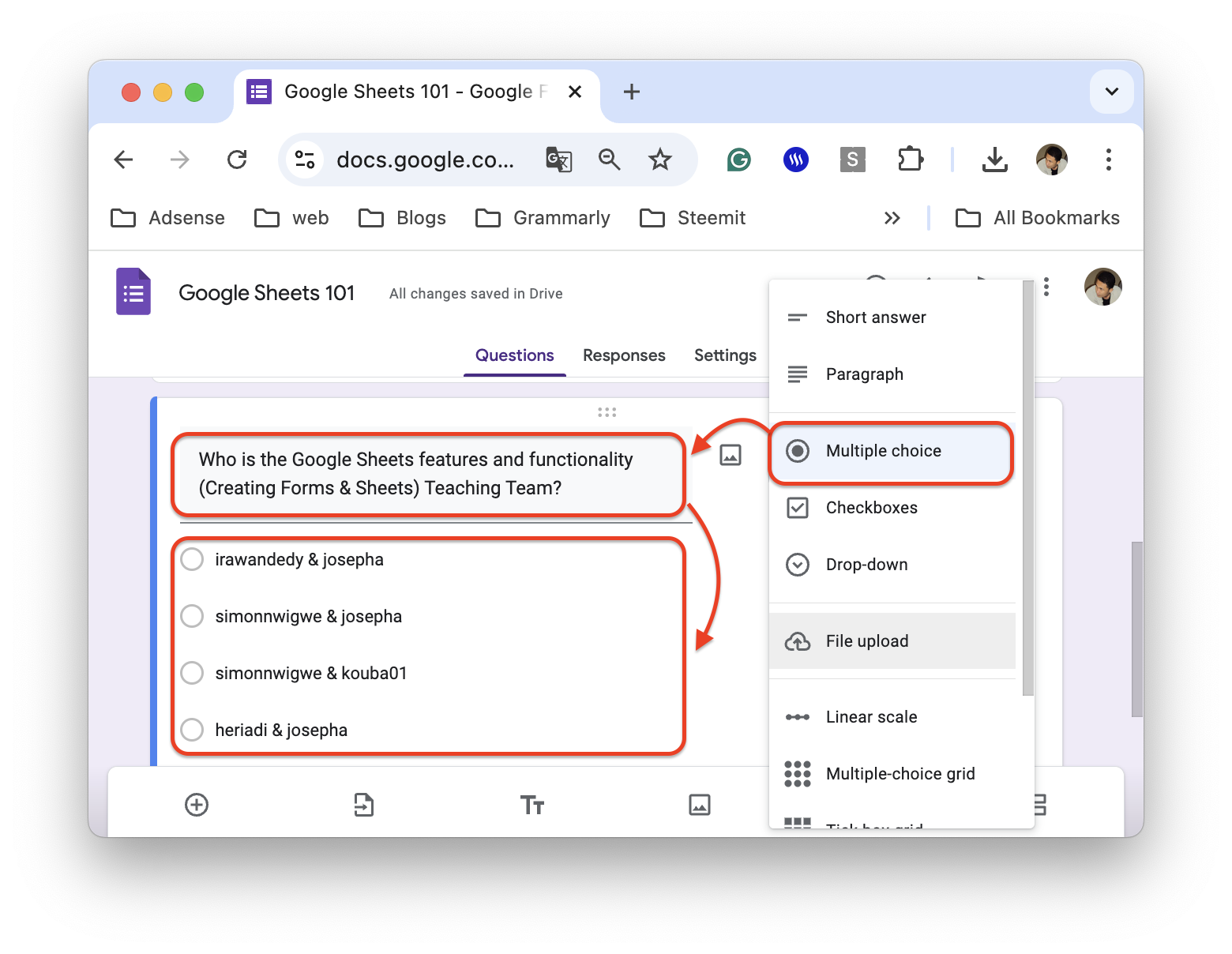1232x954 pixels.
Task: Switch to the Questions tab
Action: tap(515, 355)
